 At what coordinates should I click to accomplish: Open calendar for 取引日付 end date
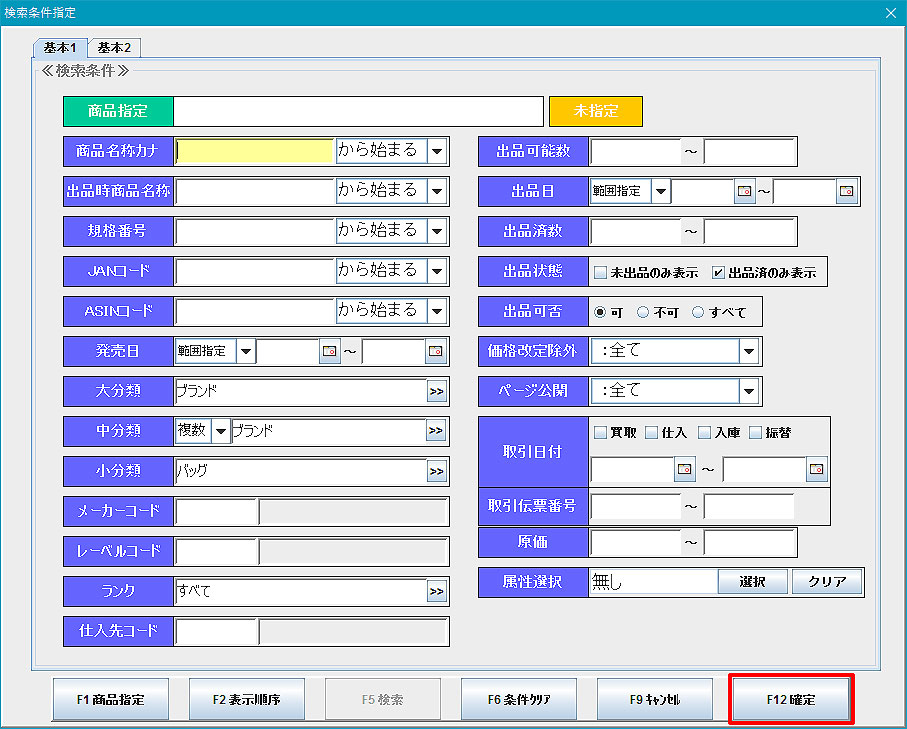(817, 468)
